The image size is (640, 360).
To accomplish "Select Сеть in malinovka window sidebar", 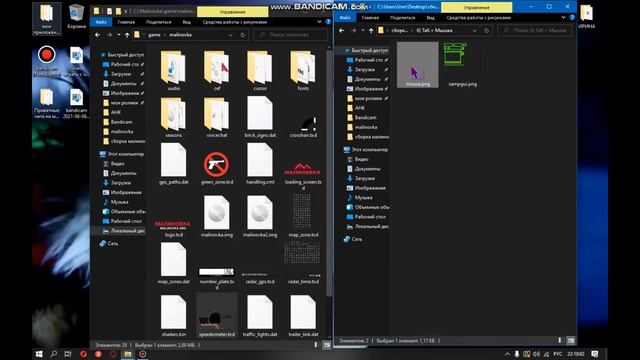I will point(113,244).
